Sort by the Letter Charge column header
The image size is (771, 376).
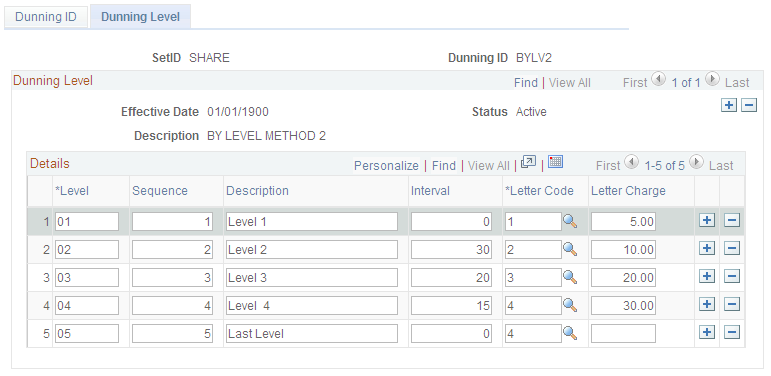628,191
